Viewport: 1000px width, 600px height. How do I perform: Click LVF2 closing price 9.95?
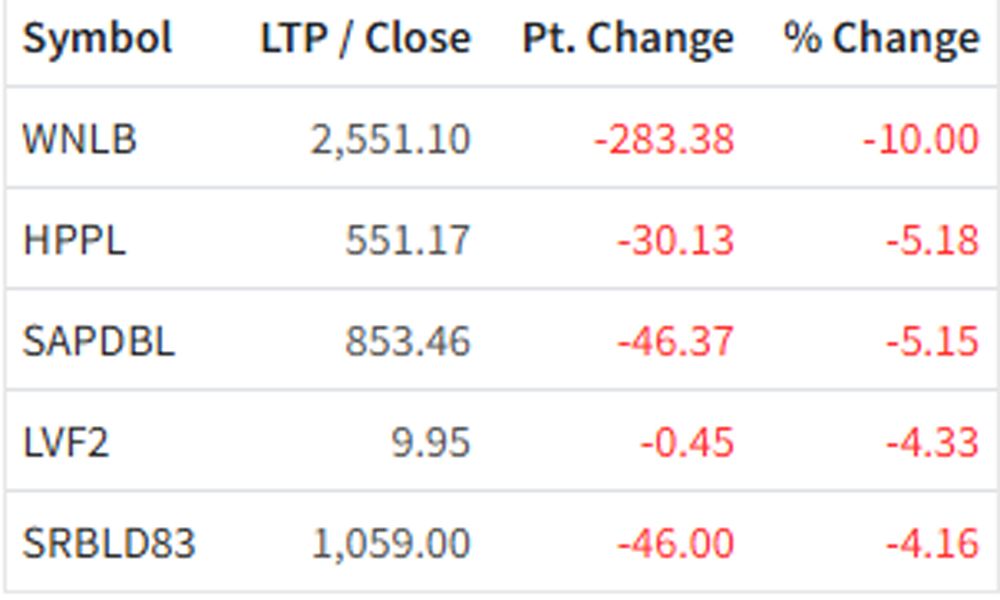430,443
